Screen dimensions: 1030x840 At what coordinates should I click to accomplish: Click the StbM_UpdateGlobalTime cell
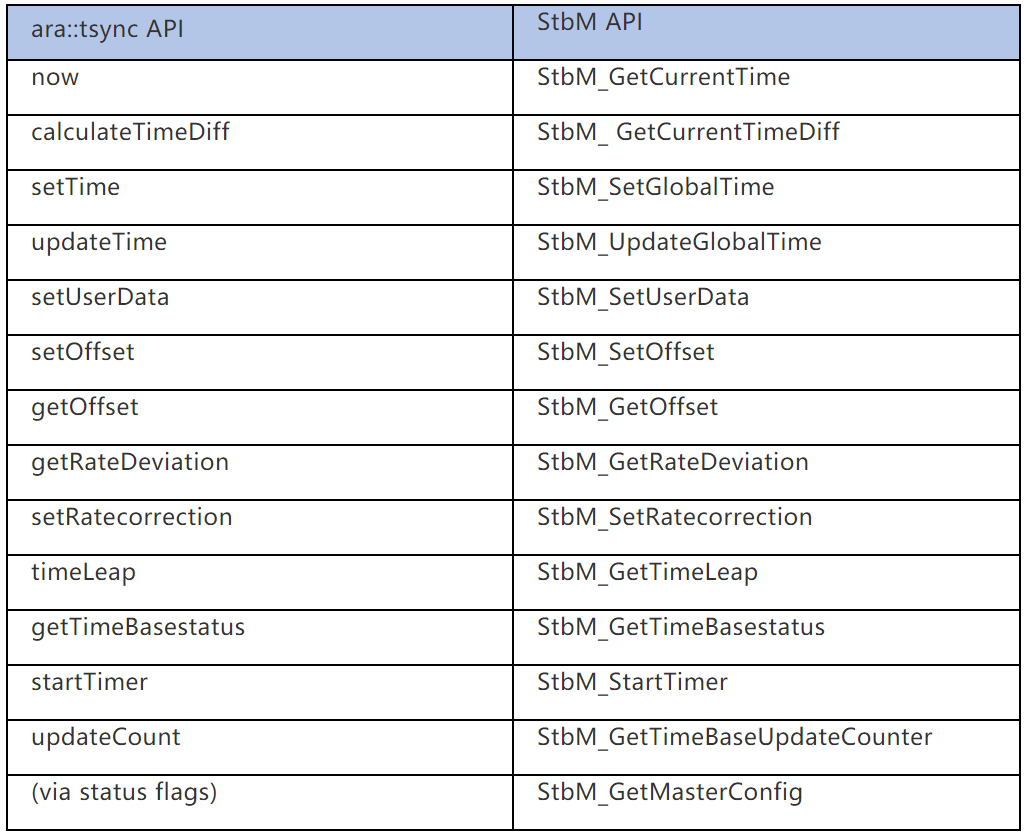coord(679,242)
